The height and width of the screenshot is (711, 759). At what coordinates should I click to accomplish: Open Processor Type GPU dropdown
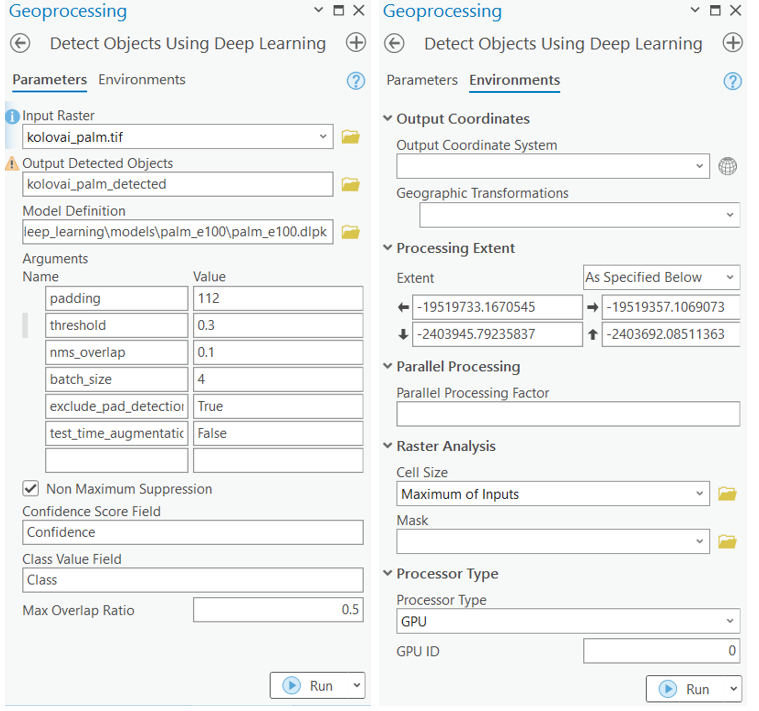[x=728, y=621]
